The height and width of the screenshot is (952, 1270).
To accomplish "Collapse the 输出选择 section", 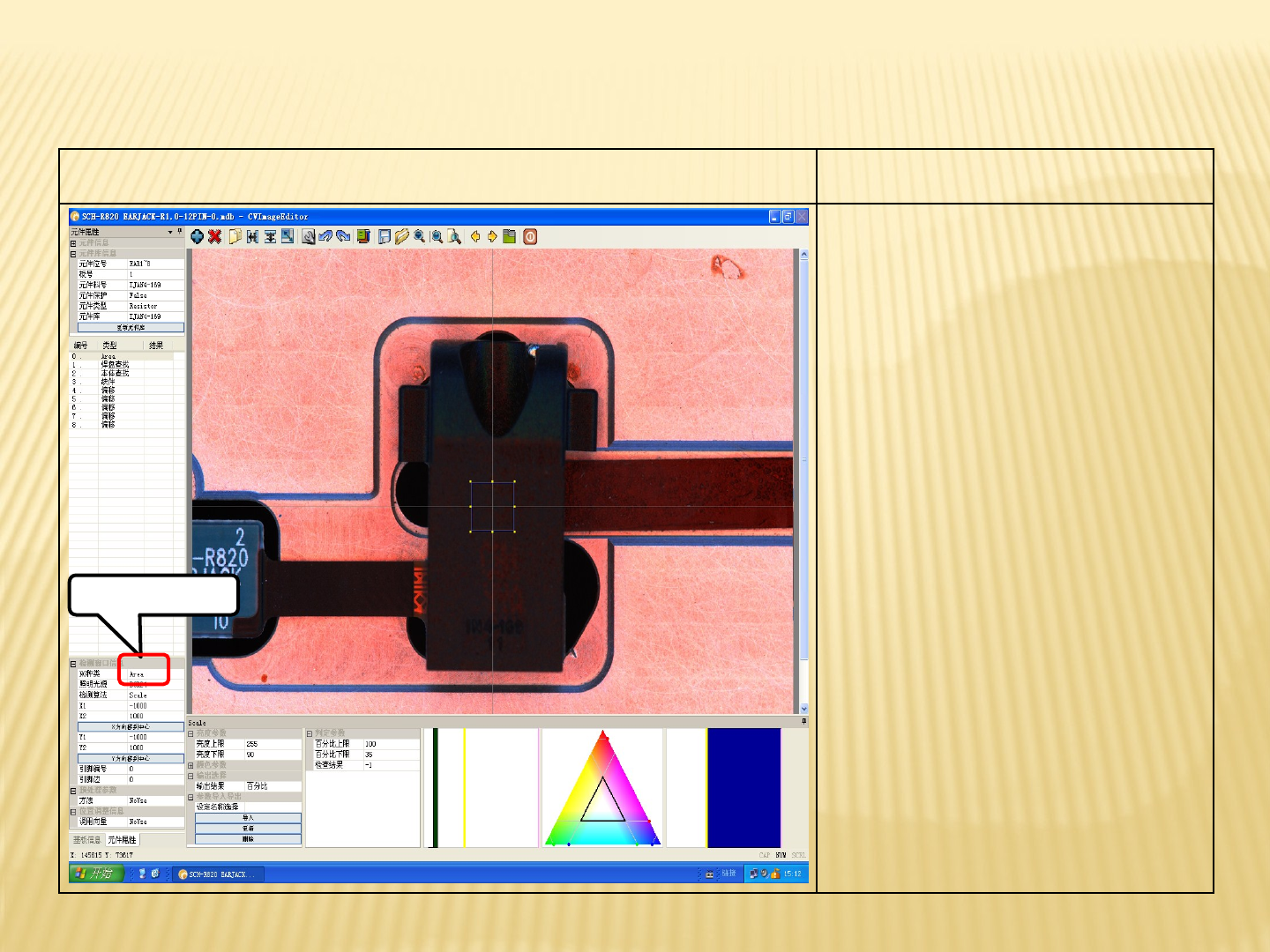I will [190, 776].
